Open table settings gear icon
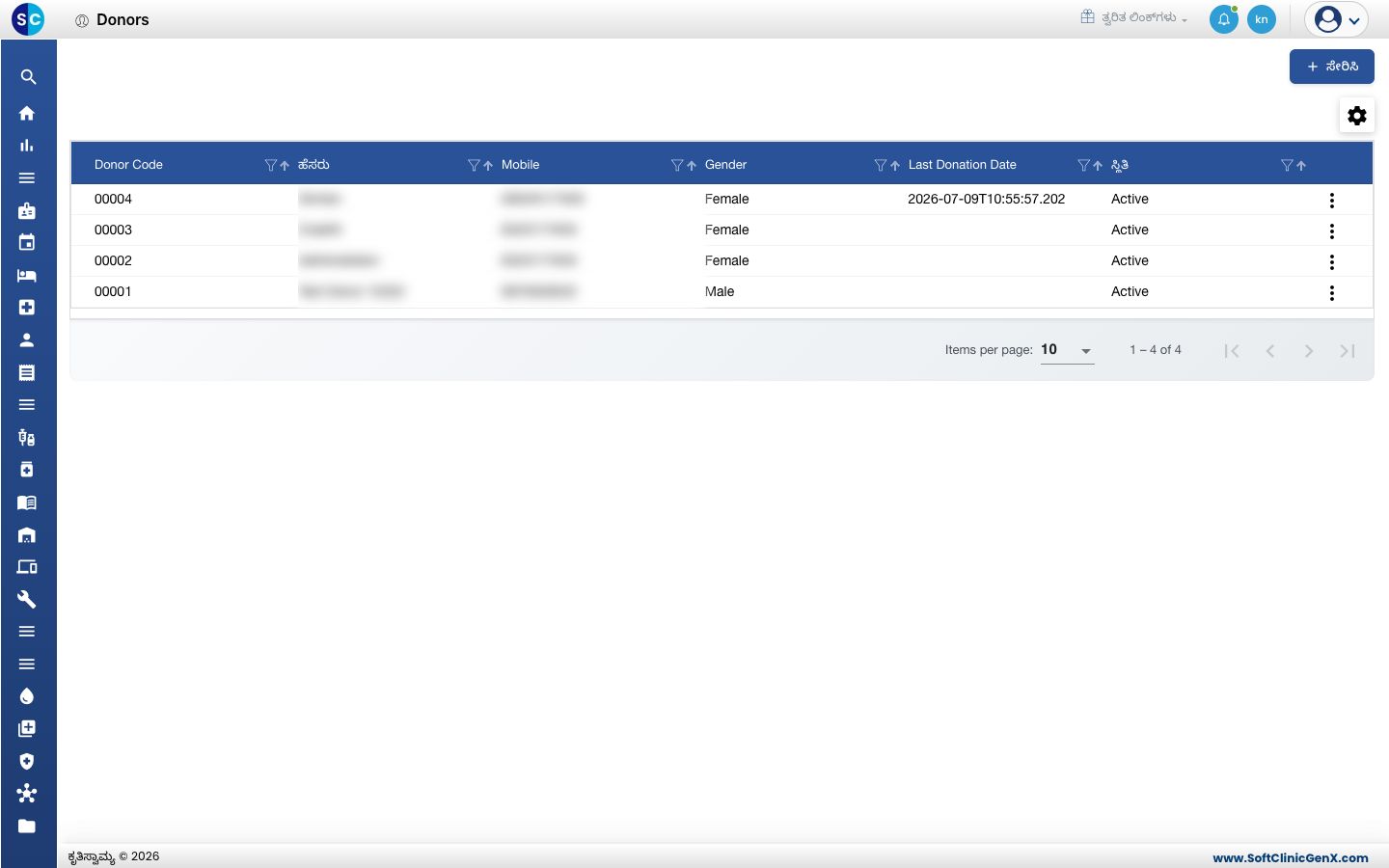Image resolution: width=1389 pixels, height=868 pixels. click(x=1357, y=116)
